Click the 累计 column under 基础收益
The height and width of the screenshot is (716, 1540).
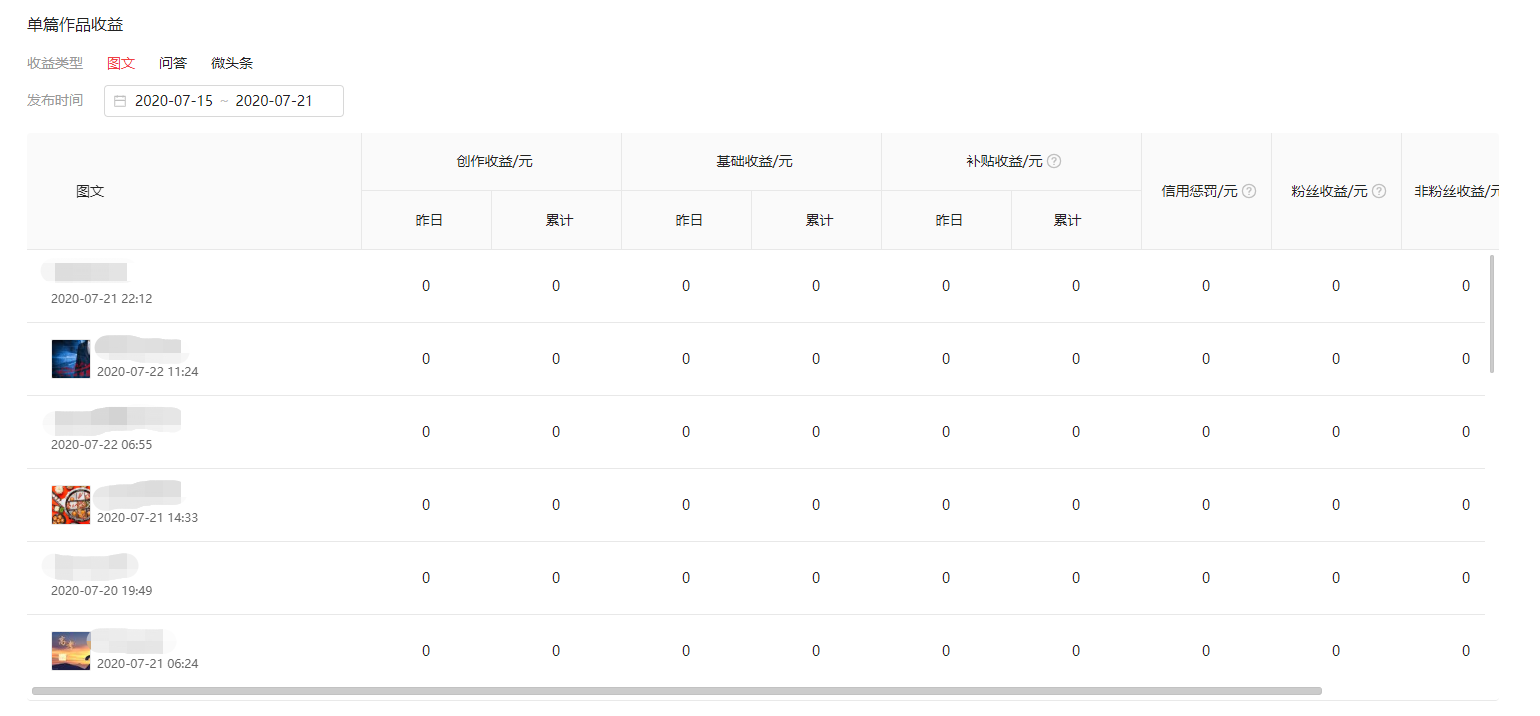point(816,219)
